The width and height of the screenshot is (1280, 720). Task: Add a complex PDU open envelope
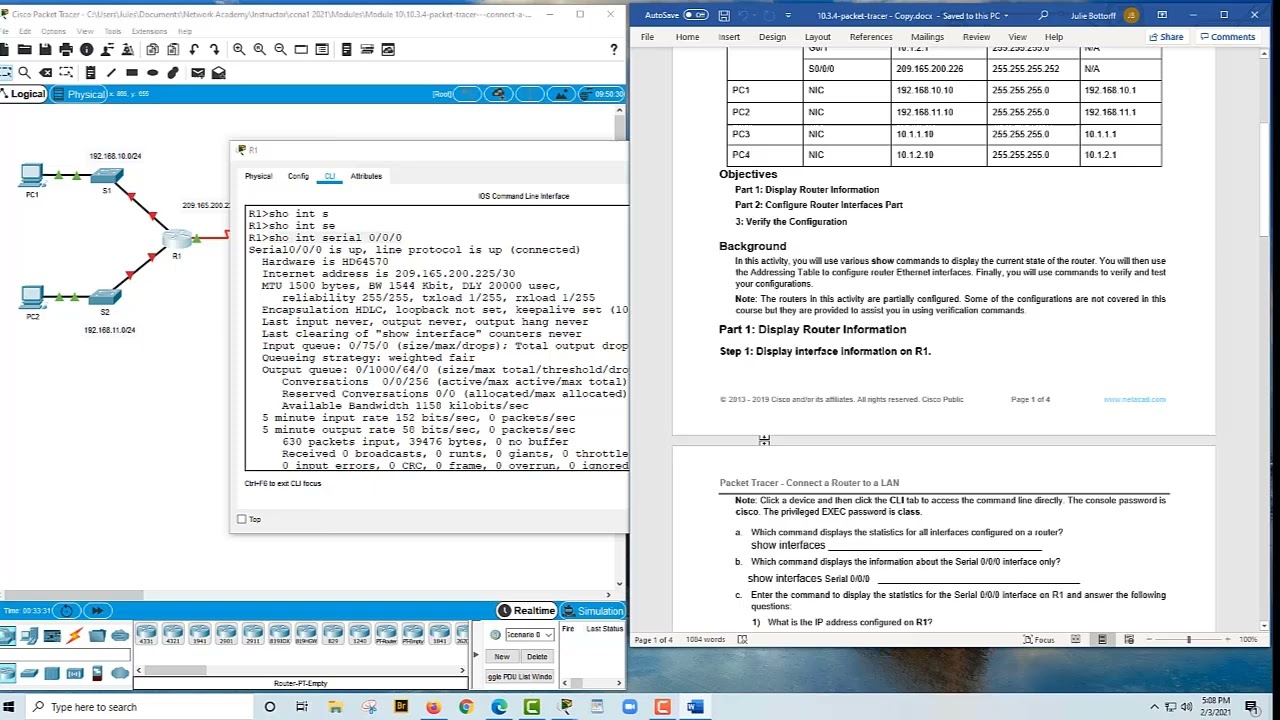pyautogui.click(x=219, y=72)
